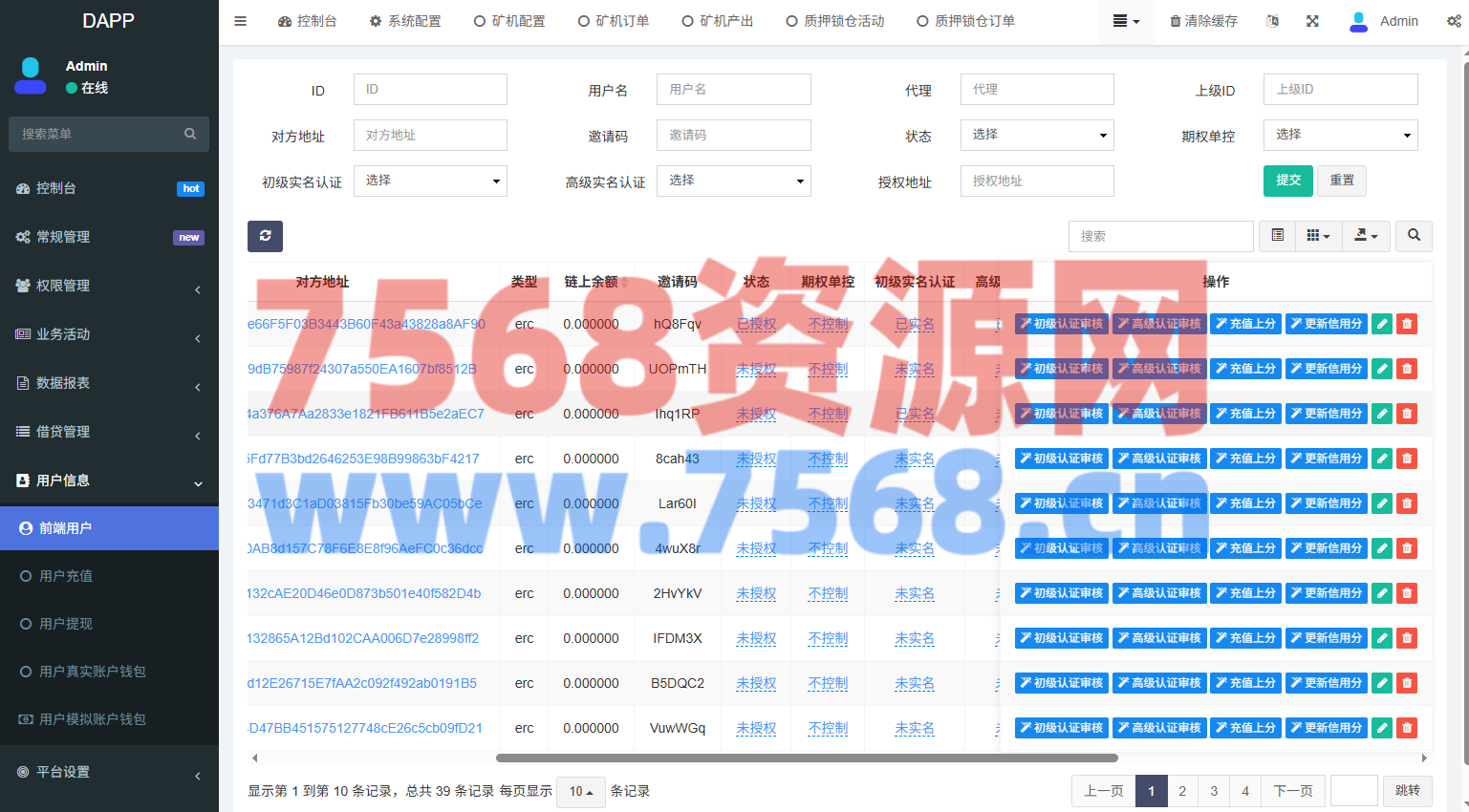Open the language translation icon
The height and width of the screenshot is (812, 1469).
[1272, 21]
